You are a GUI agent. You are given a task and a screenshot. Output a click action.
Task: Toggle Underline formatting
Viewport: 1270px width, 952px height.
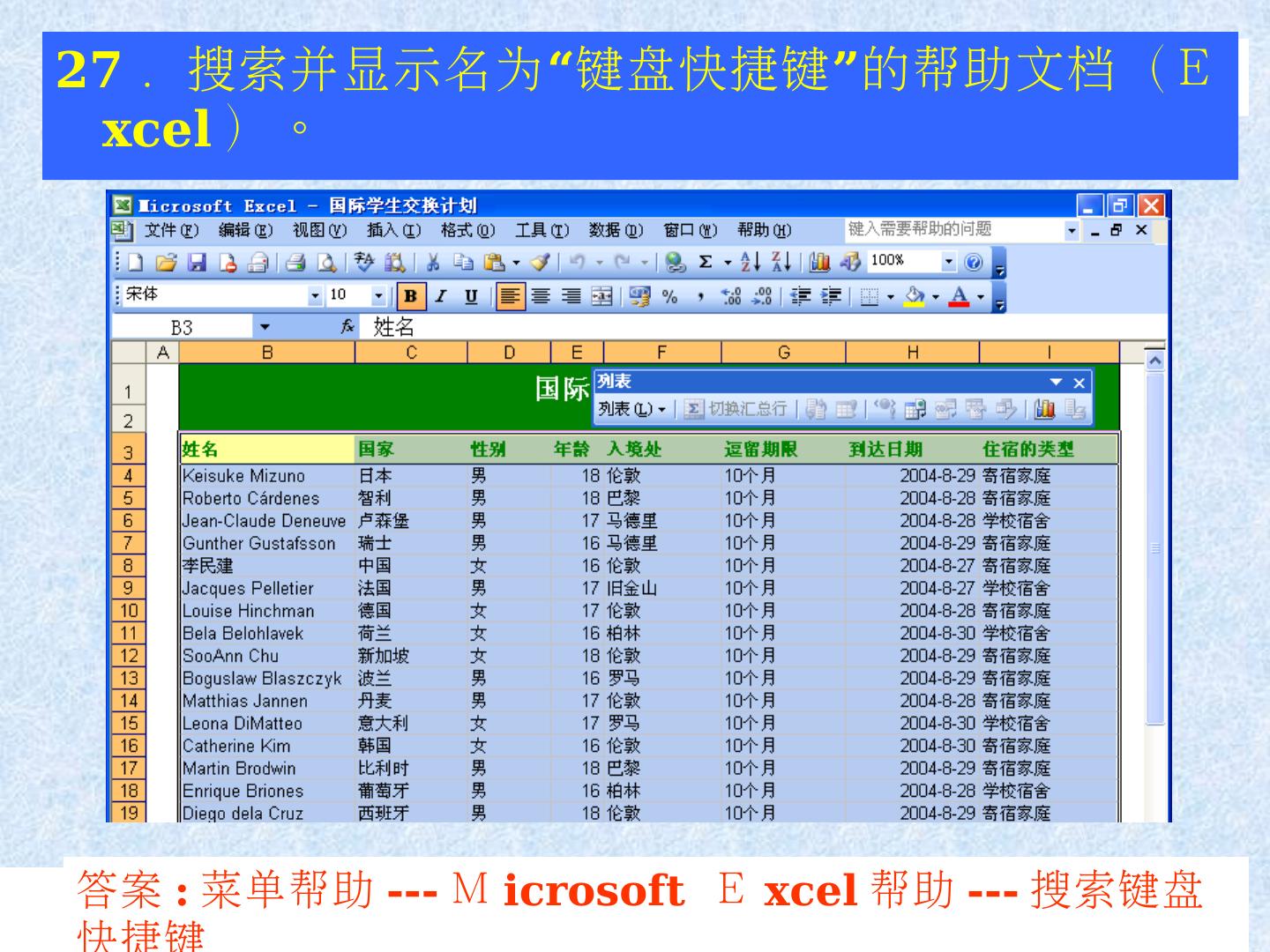471,297
